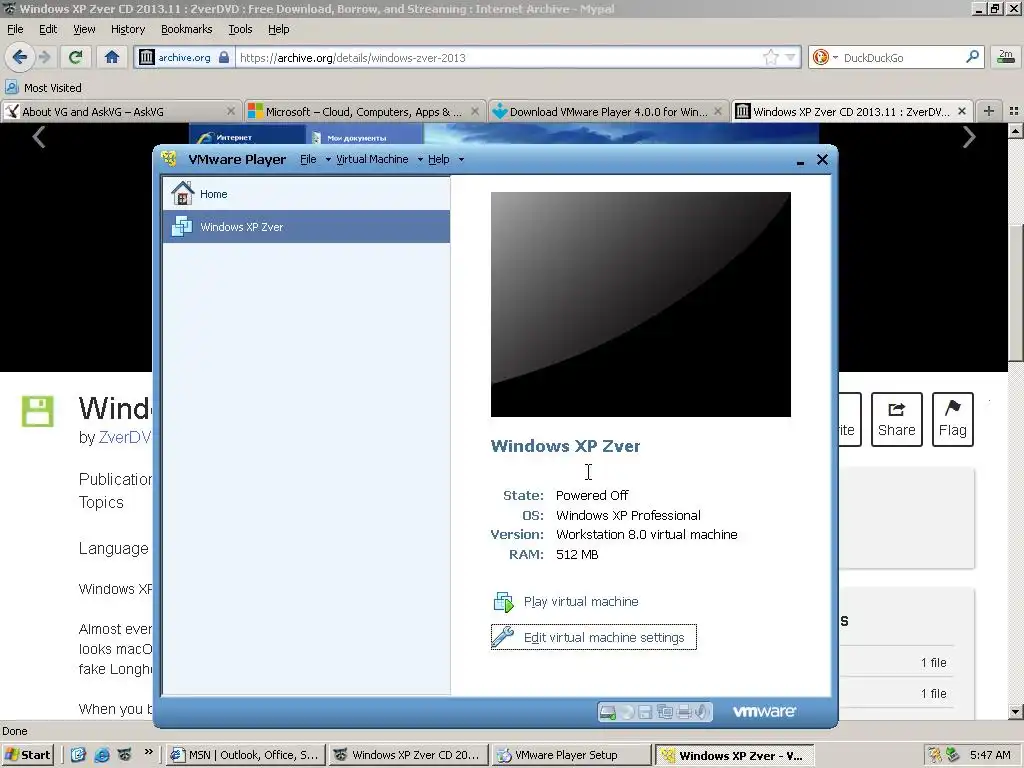1024x768 pixels.
Task: Go back with the browser Back arrow
Action: [20, 57]
